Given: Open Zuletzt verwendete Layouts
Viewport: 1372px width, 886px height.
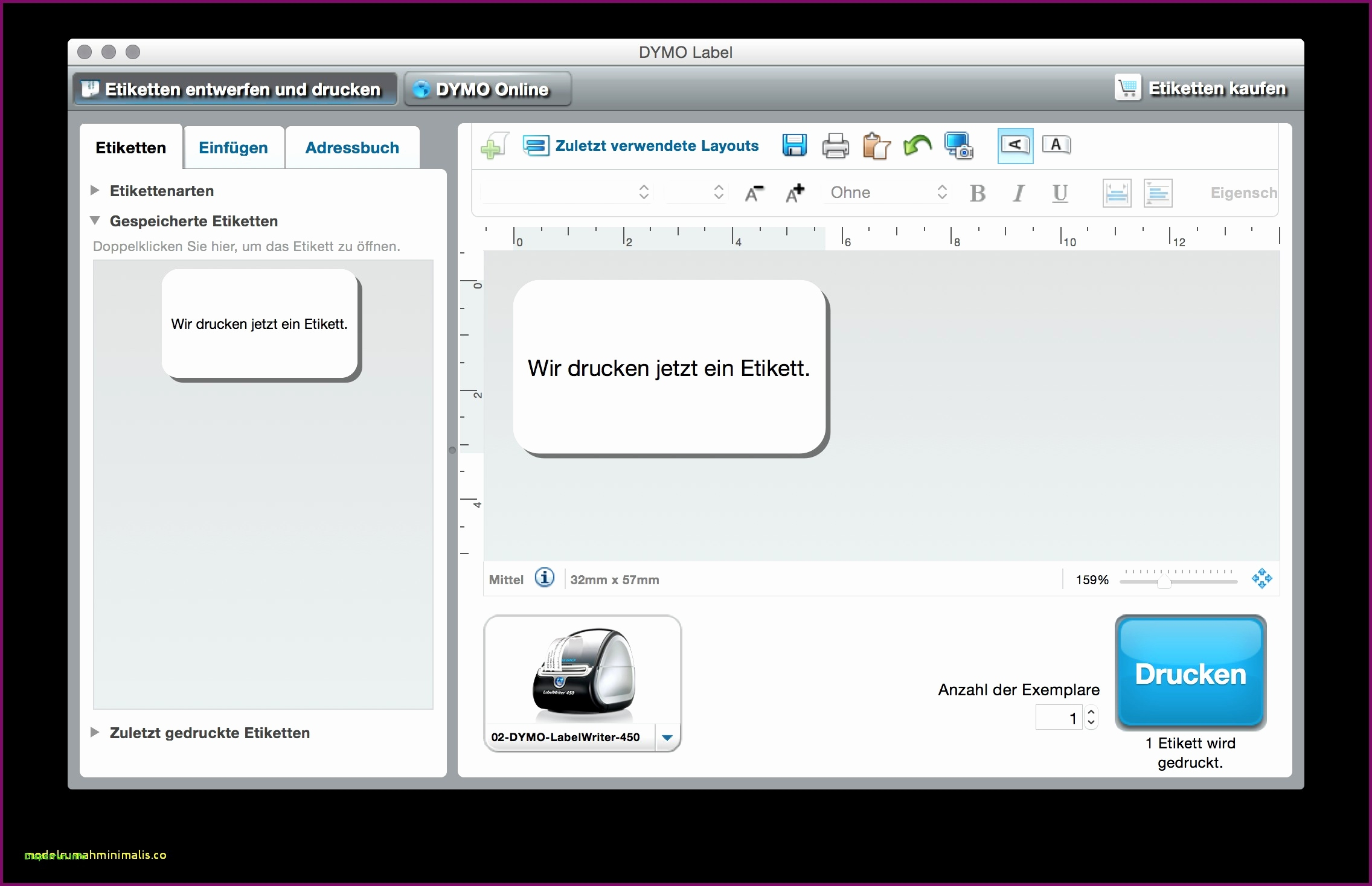Looking at the screenshot, I should 641,145.
